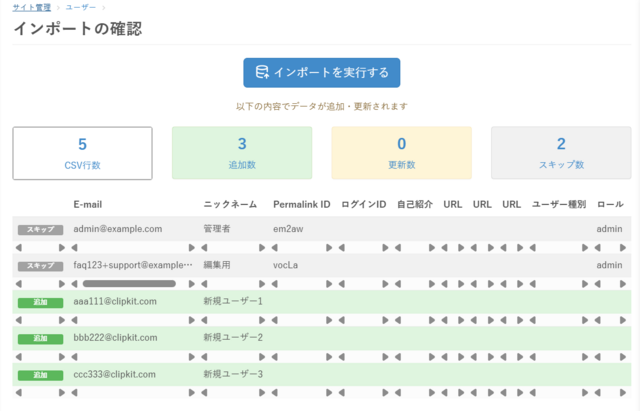Click the scrollbar thumb under faq123+support email
Viewport: 640px width, 411px height.
click(129, 284)
